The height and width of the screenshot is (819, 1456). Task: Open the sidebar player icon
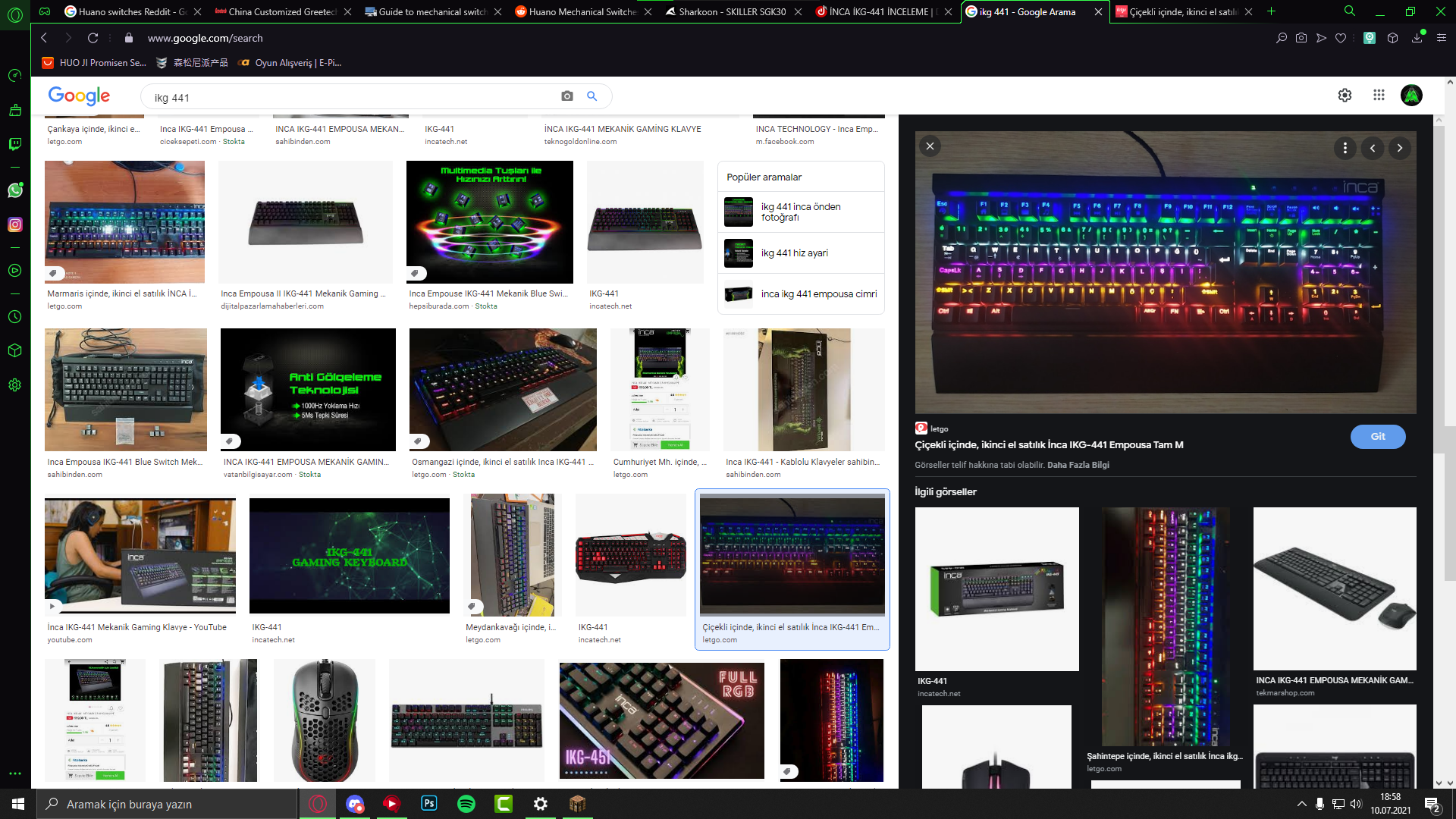point(14,271)
